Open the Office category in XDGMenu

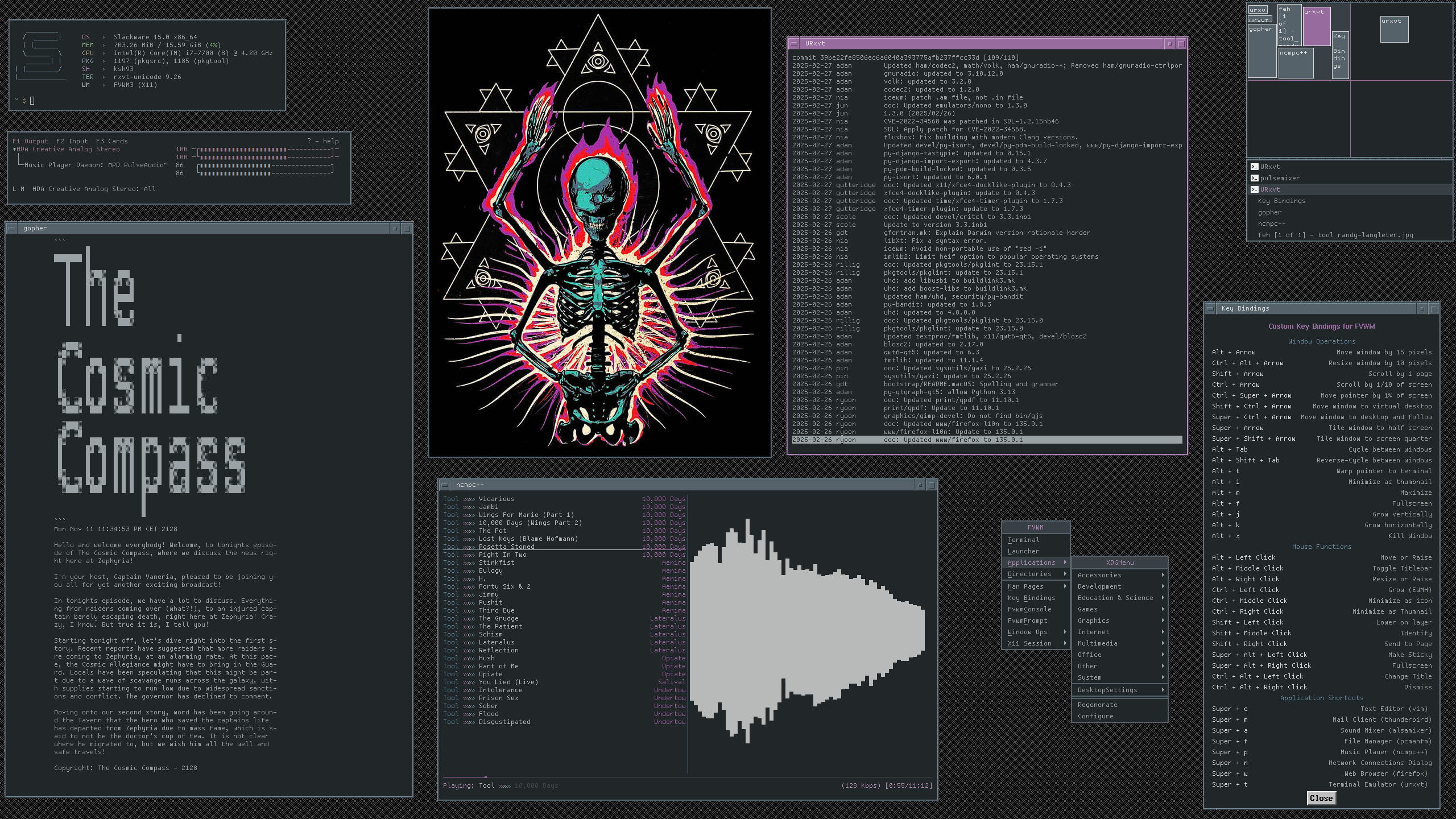(1119, 655)
